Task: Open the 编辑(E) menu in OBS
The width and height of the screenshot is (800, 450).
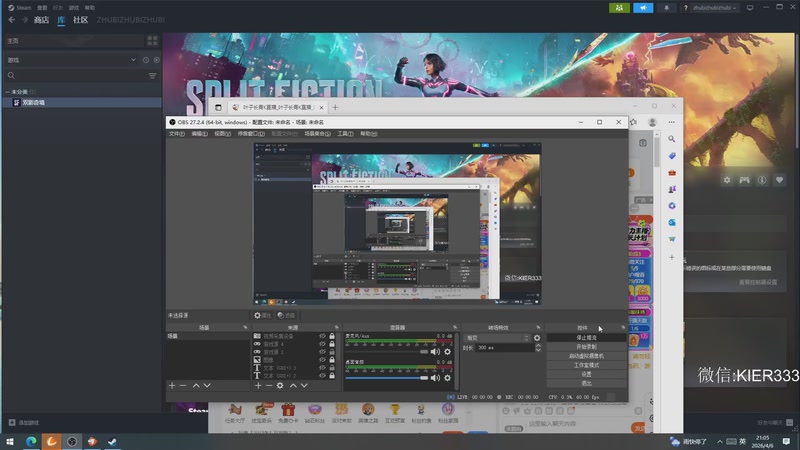Action: coord(199,134)
